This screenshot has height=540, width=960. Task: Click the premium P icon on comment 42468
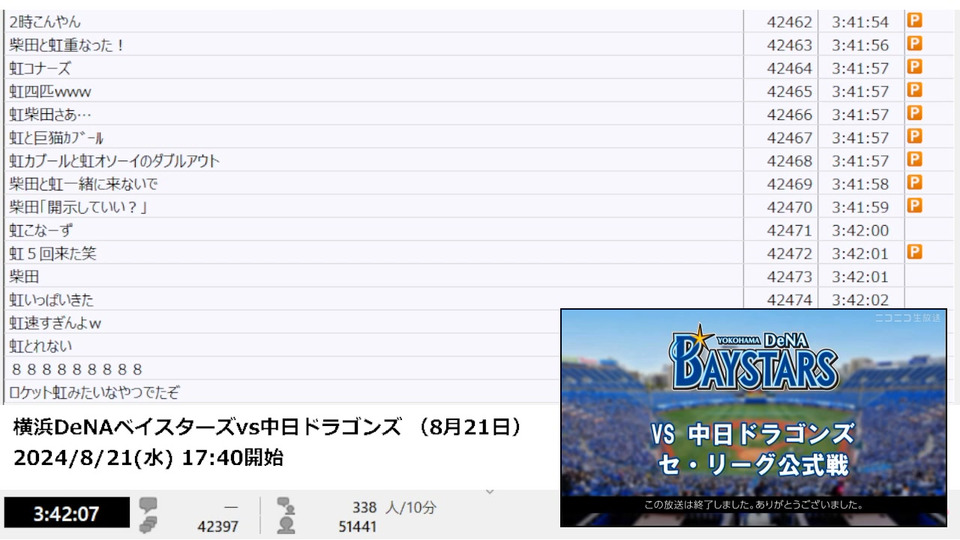[x=915, y=160]
